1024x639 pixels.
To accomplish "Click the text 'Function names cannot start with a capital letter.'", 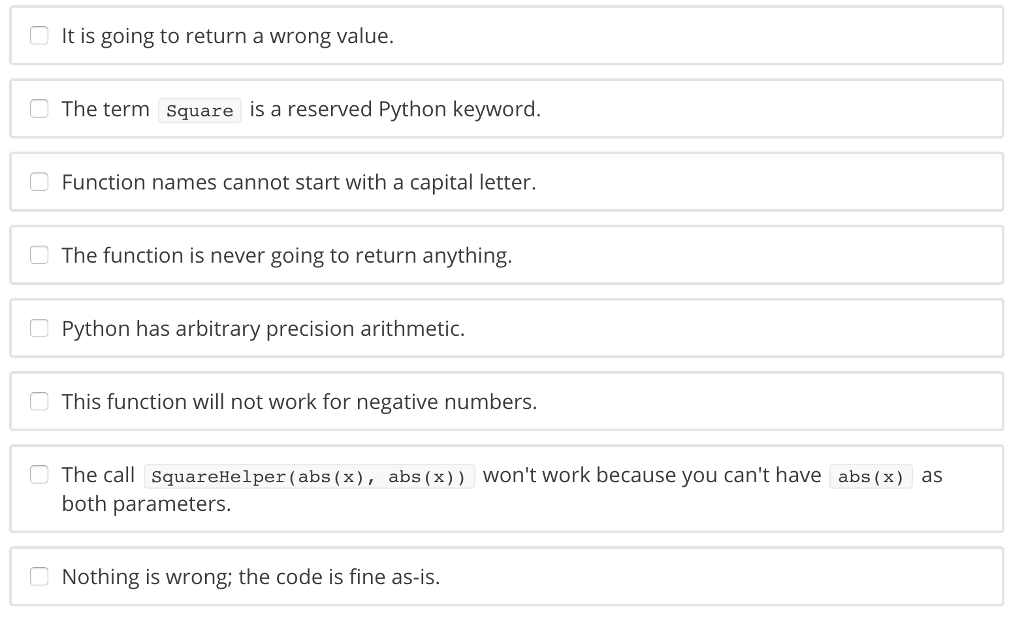I will pyautogui.click(x=298, y=182).
